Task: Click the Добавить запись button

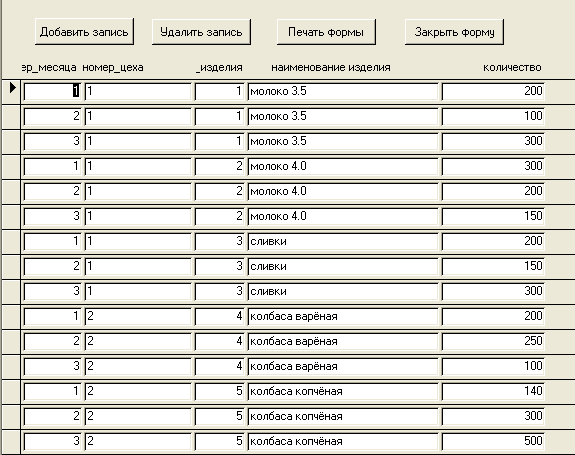Action: tap(84, 32)
